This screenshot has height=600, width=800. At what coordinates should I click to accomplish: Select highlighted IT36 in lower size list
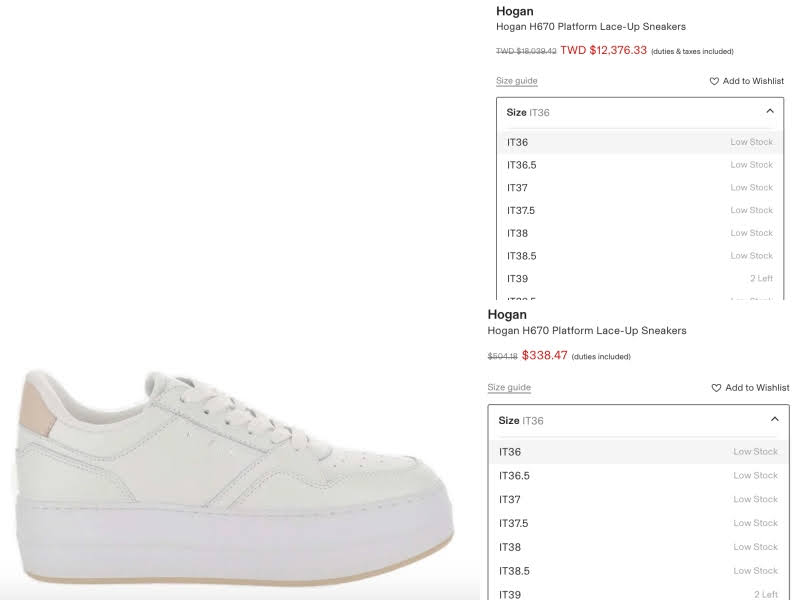pos(638,452)
